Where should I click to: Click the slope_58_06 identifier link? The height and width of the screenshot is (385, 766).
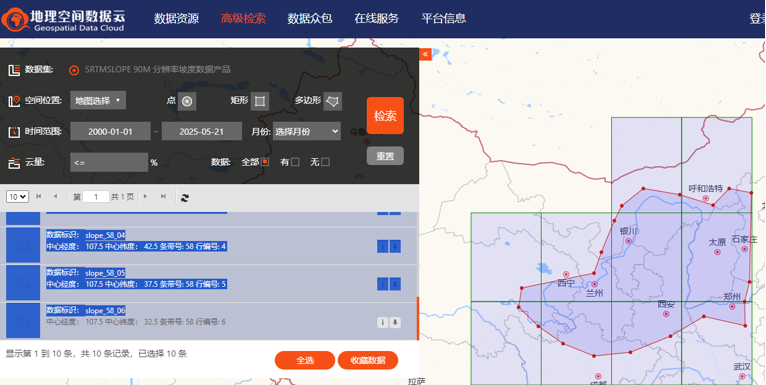[105, 311]
